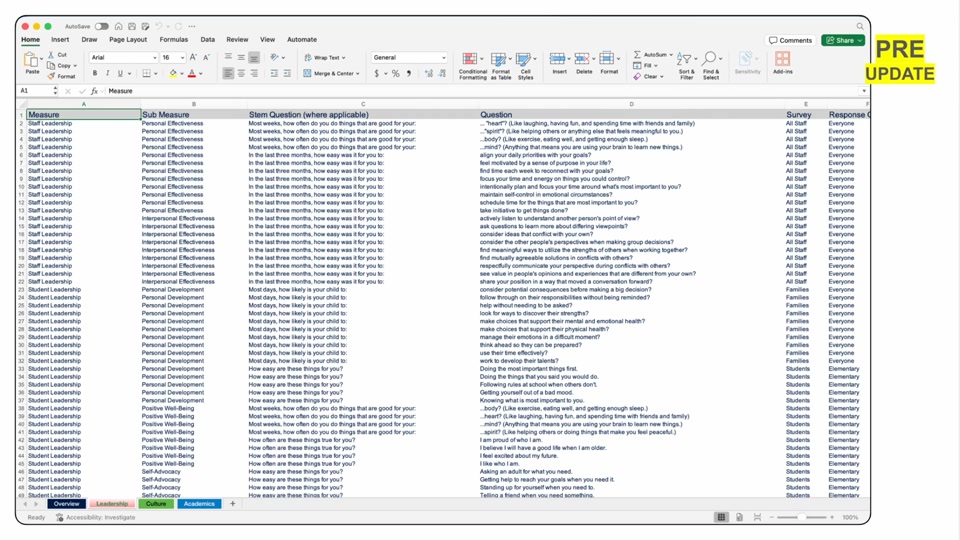
Task: Open the Fill dropdown
Action: point(646,66)
